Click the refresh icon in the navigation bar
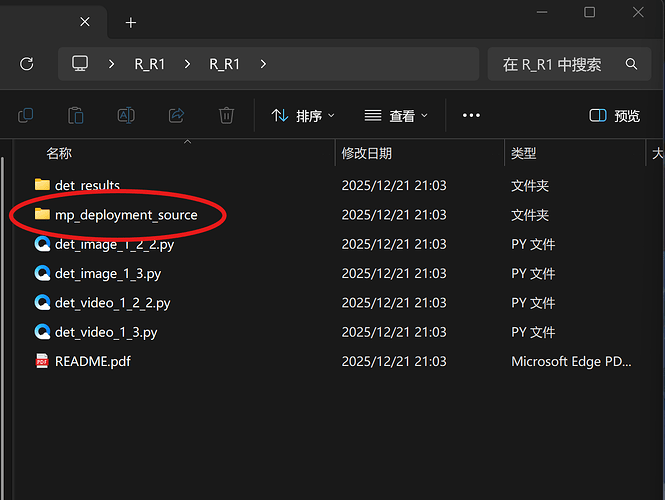This screenshot has width=665, height=500. [x=27, y=64]
